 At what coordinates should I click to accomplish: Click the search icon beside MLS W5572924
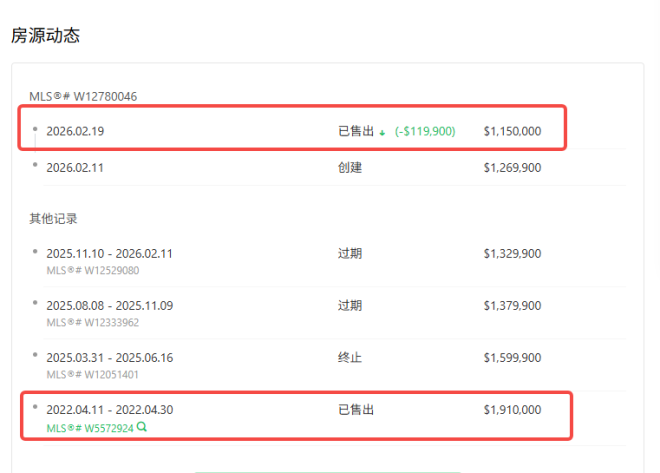pyautogui.click(x=142, y=427)
